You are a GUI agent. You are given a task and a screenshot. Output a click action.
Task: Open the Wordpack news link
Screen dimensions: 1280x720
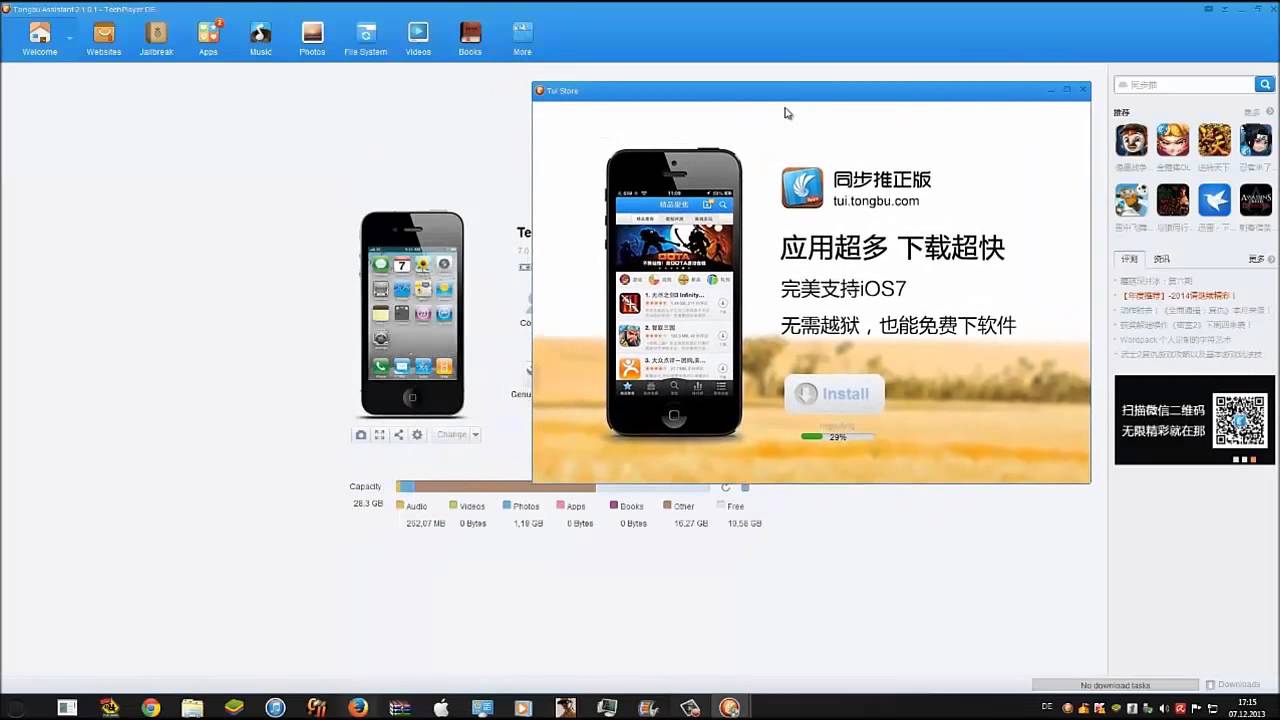[x=1175, y=340]
